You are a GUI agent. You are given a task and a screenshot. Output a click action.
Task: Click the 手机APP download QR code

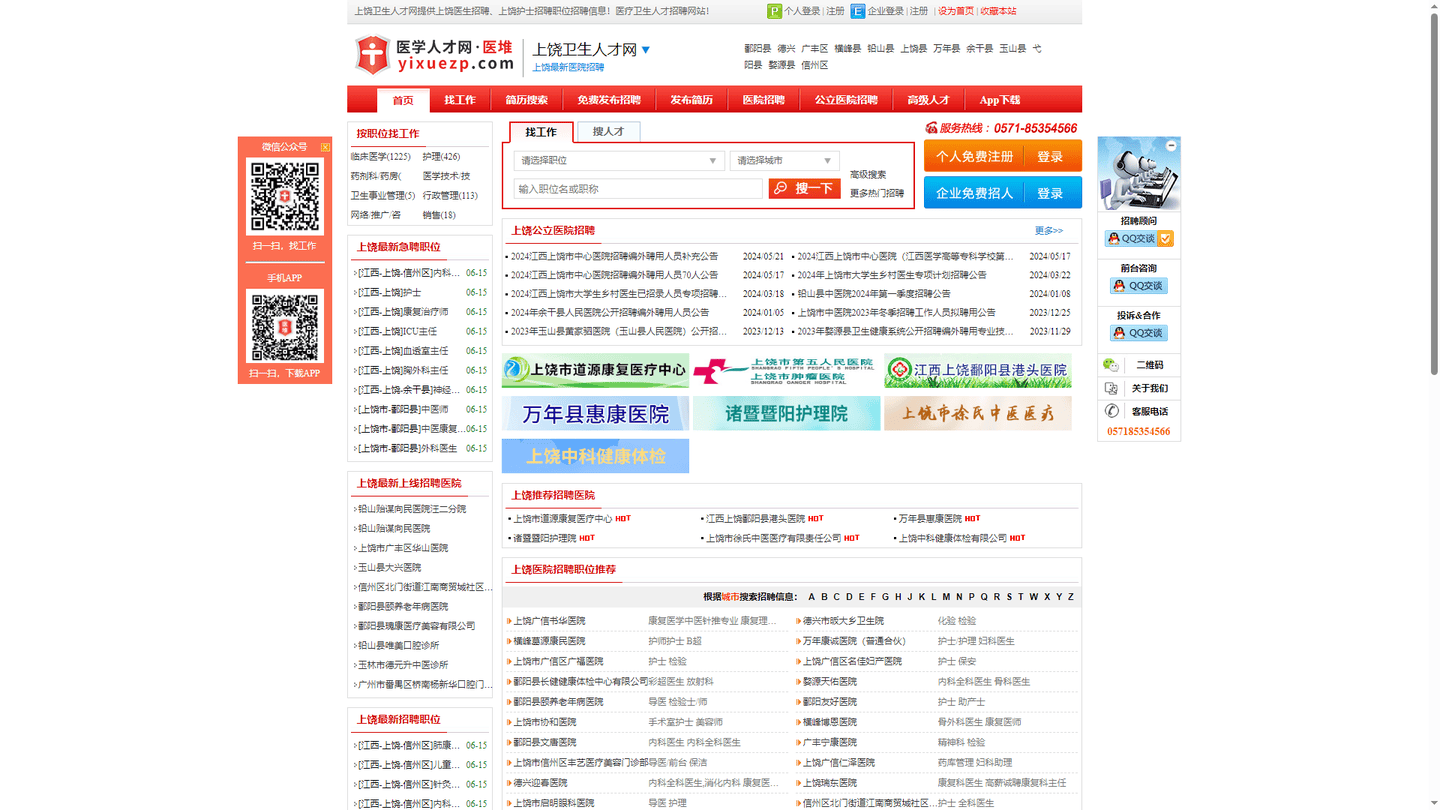click(x=285, y=326)
